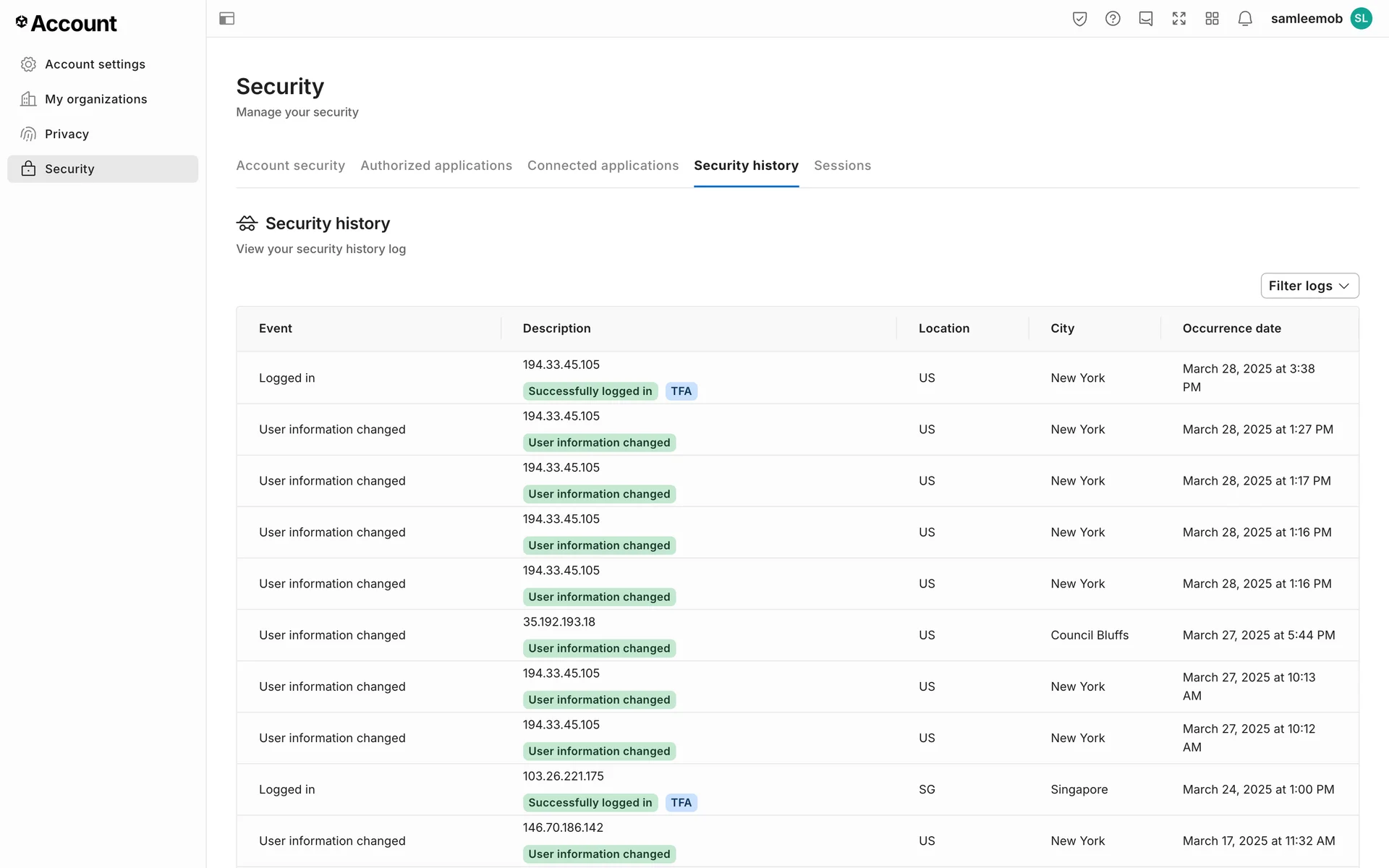Screen dimensions: 1389x868
Task: Open the help question mark icon
Action: [x=1113, y=19]
